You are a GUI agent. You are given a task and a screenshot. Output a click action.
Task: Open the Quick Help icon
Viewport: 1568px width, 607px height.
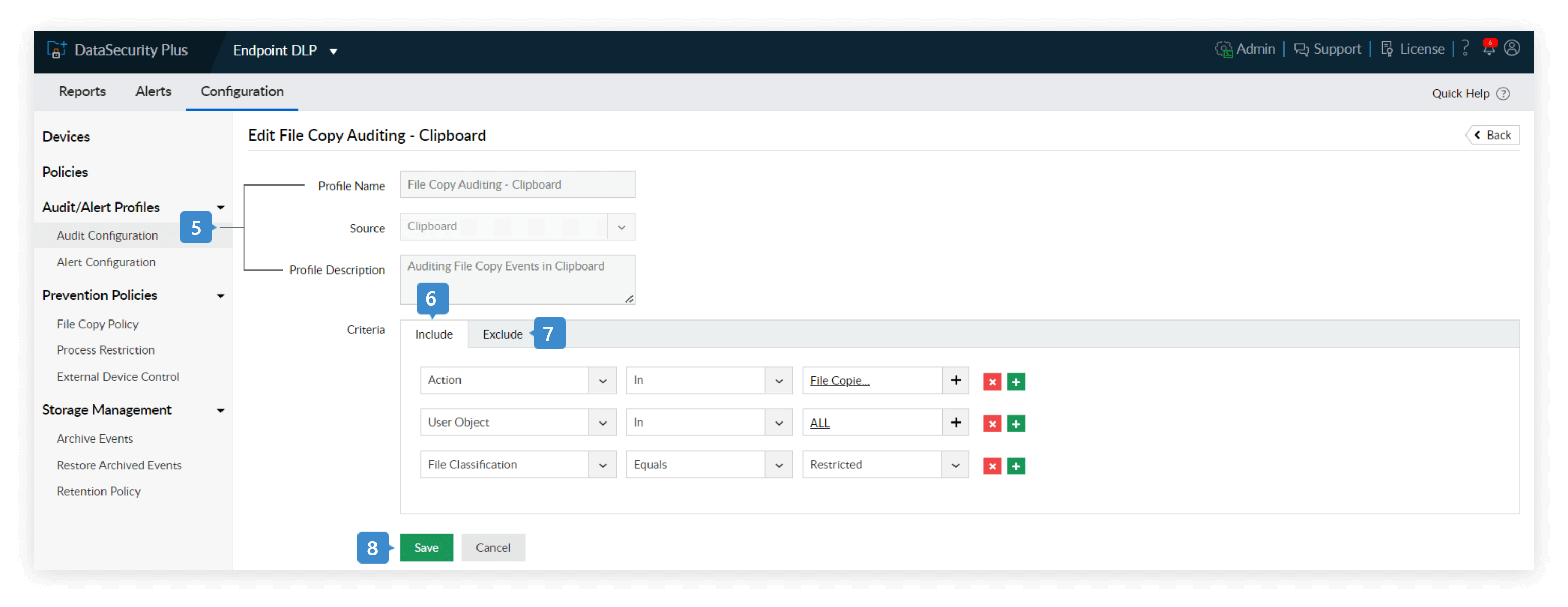1503,94
